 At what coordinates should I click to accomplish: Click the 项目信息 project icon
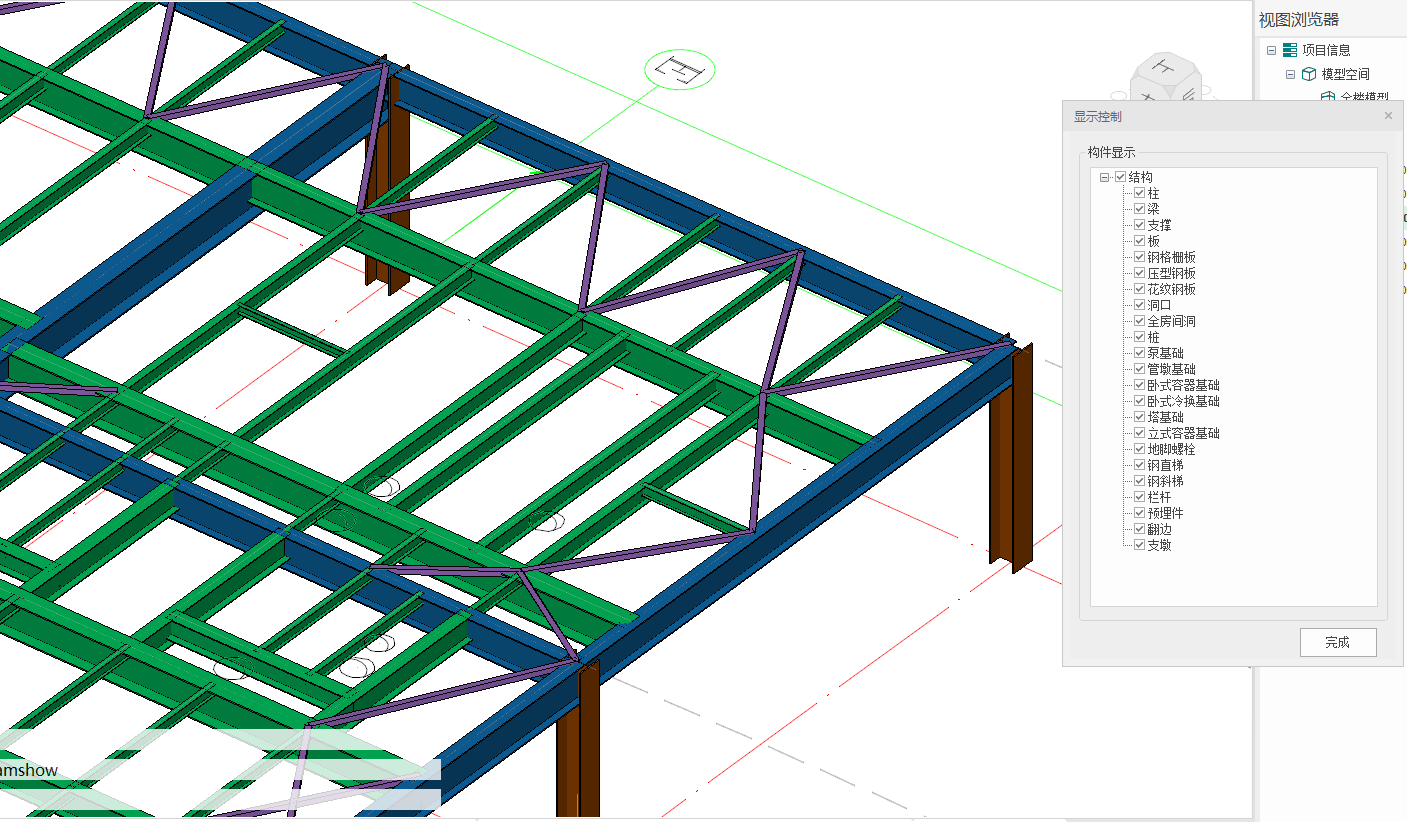tap(1290, 50)
